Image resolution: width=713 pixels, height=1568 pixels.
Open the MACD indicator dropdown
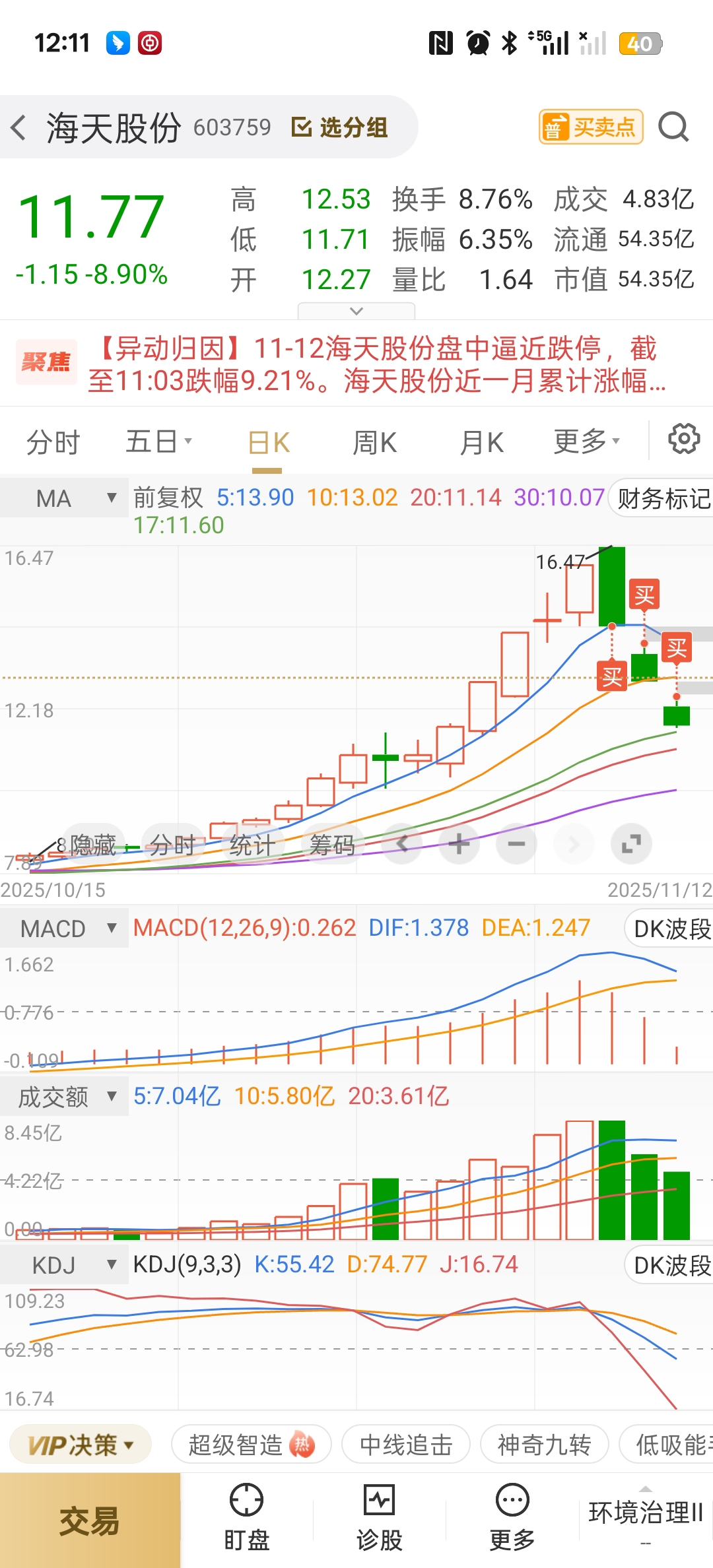coord(64,929)
